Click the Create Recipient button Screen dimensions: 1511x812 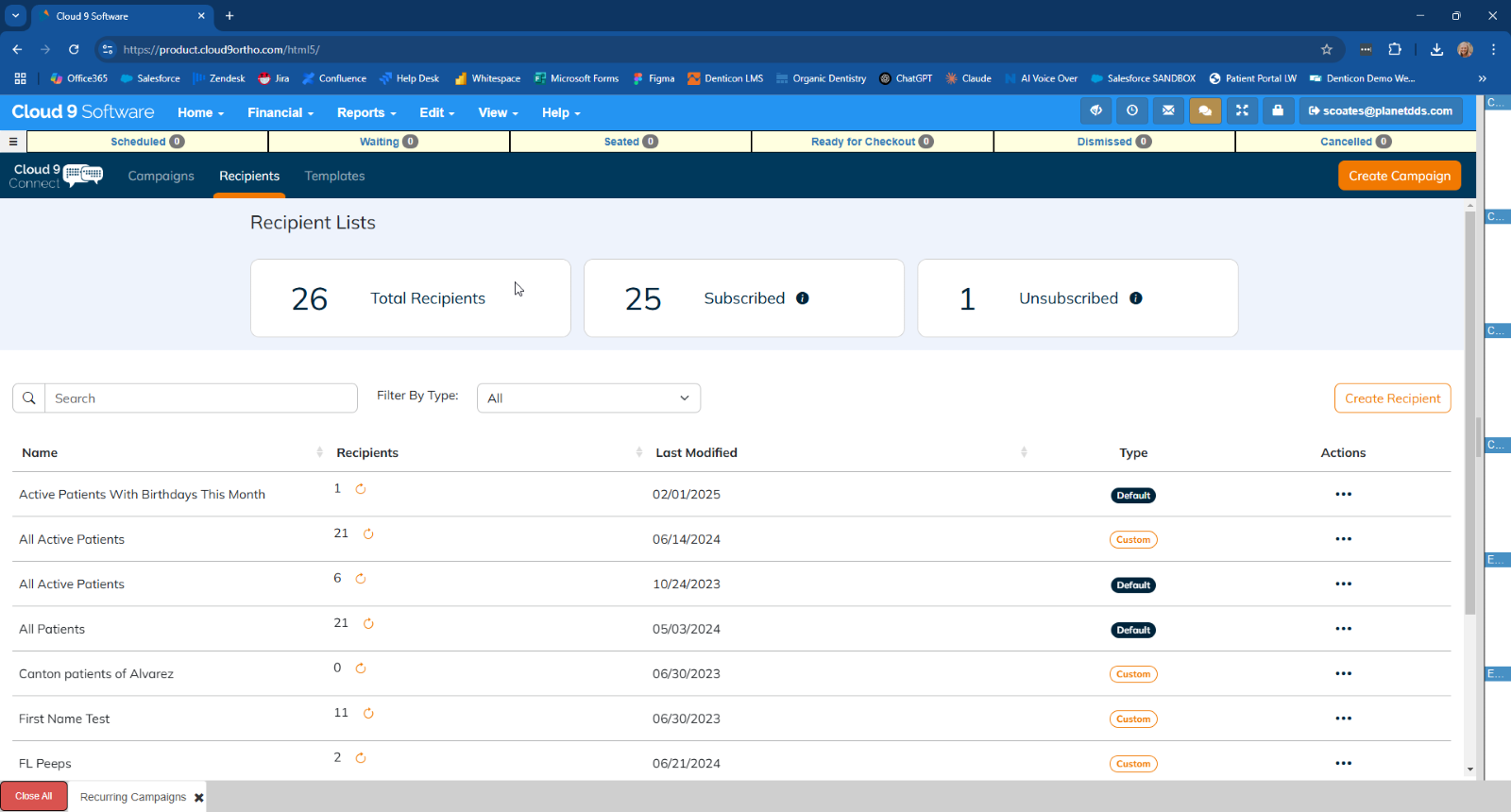(1392, 398)
